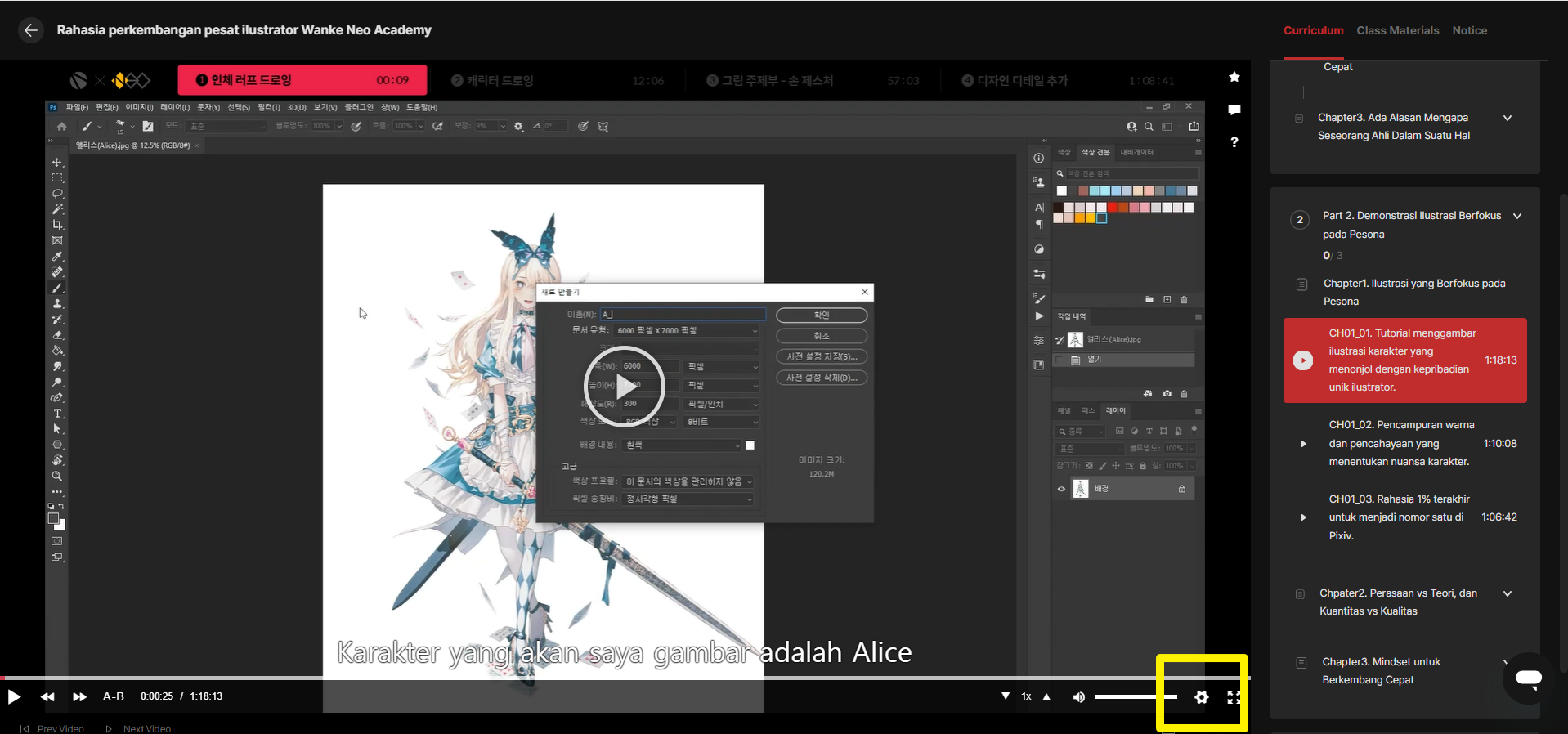
Task: Open the pixel aspect ratio dropdown in the dialog
Action: coord(688,499)
